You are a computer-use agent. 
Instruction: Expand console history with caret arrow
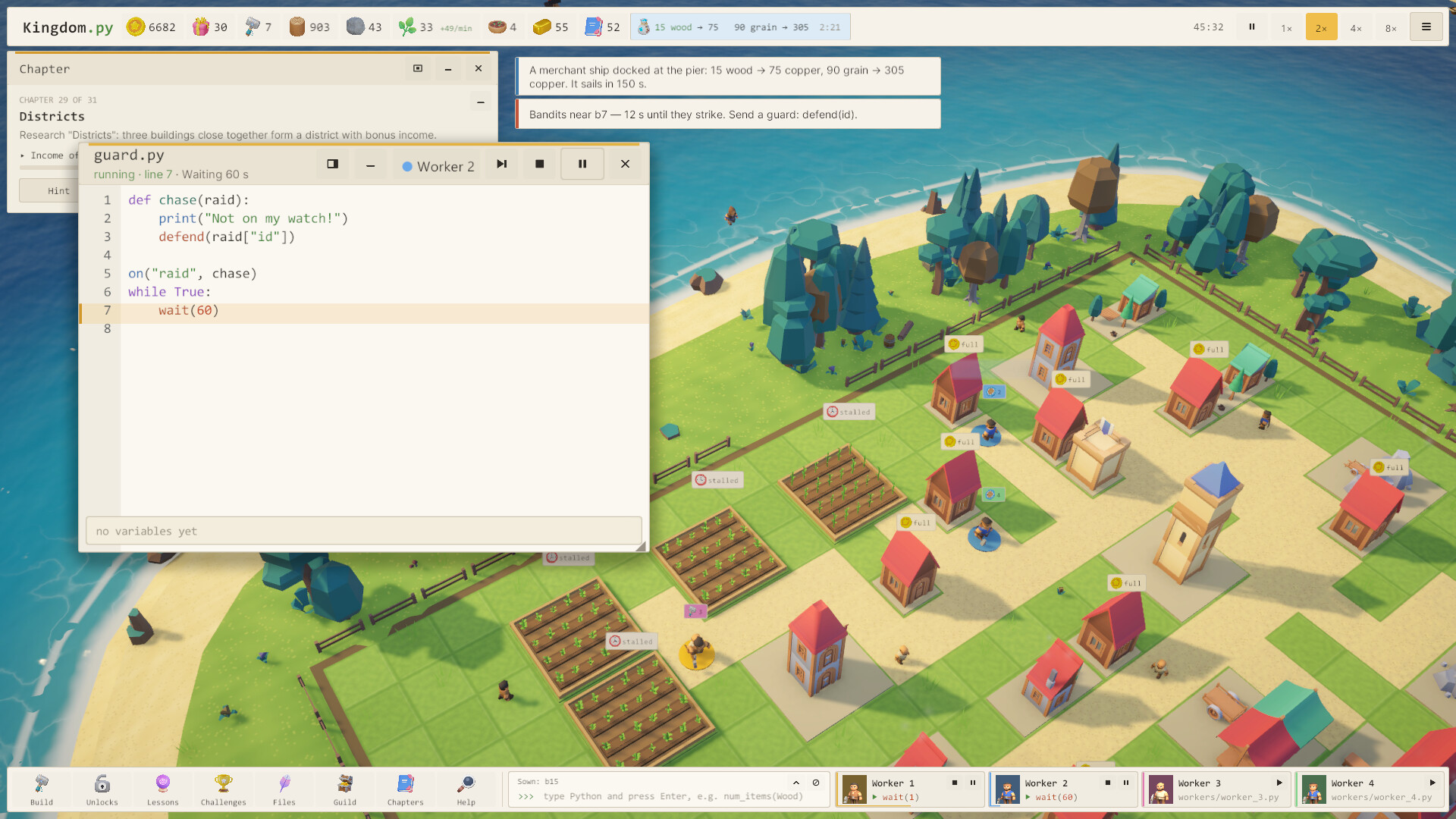(x=796, y=783)
